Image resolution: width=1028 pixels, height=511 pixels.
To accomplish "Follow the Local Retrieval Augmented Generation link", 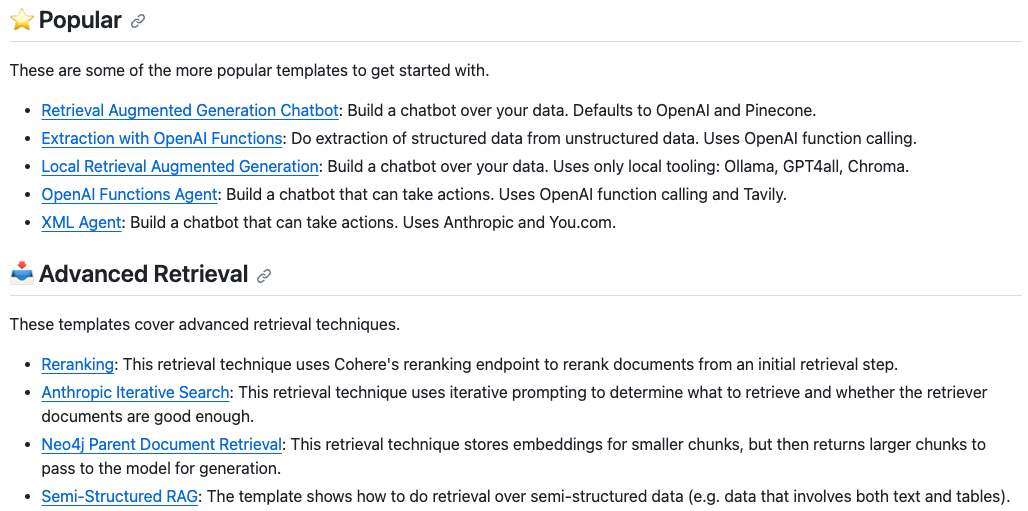I will [x=180, y=167].
